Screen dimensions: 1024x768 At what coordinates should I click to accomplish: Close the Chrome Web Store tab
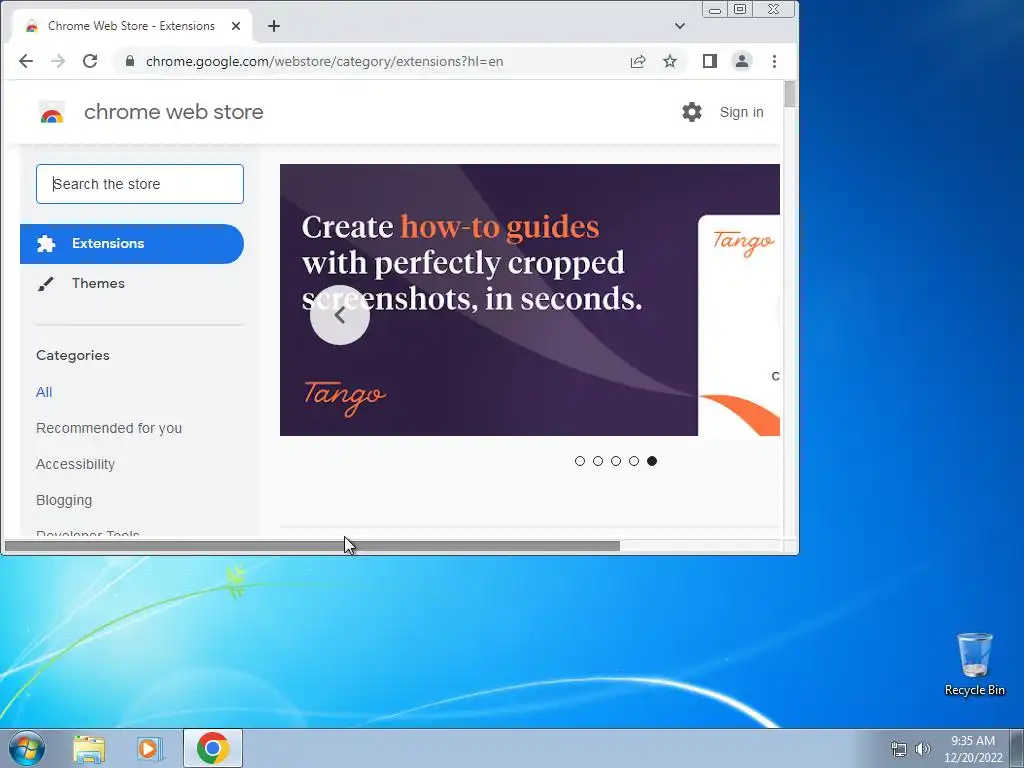click(236, 26)
